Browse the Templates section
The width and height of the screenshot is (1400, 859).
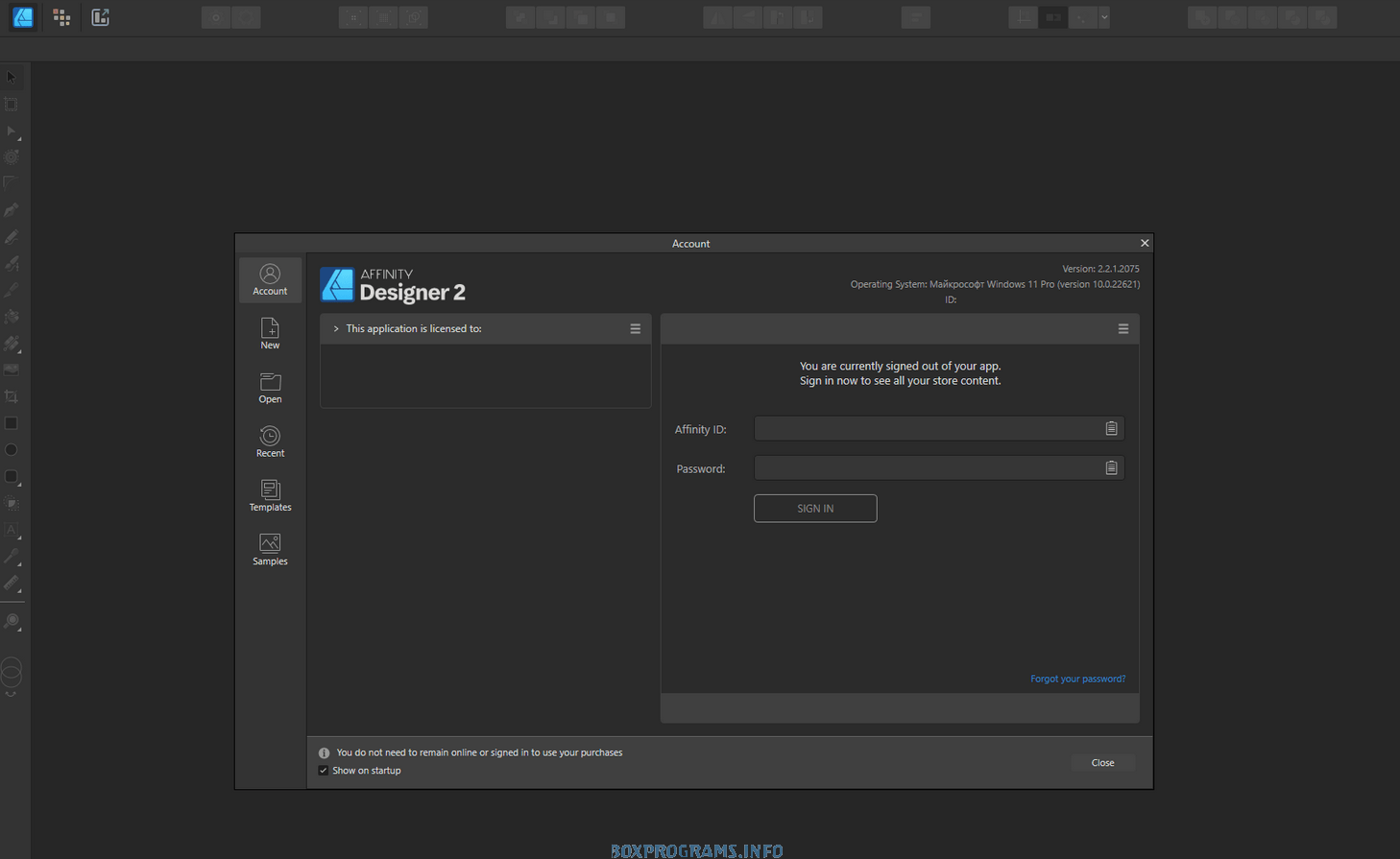(x=270, y=495)
